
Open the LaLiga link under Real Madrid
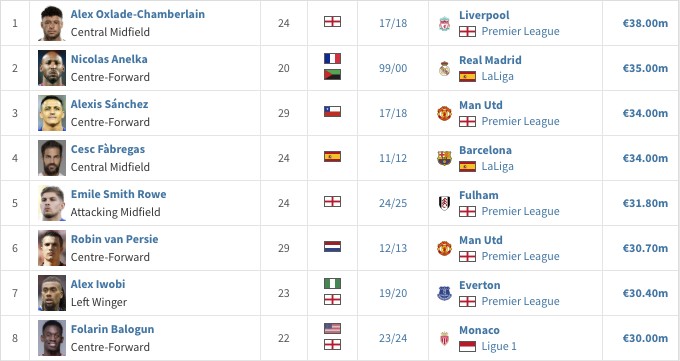point(497,76)
